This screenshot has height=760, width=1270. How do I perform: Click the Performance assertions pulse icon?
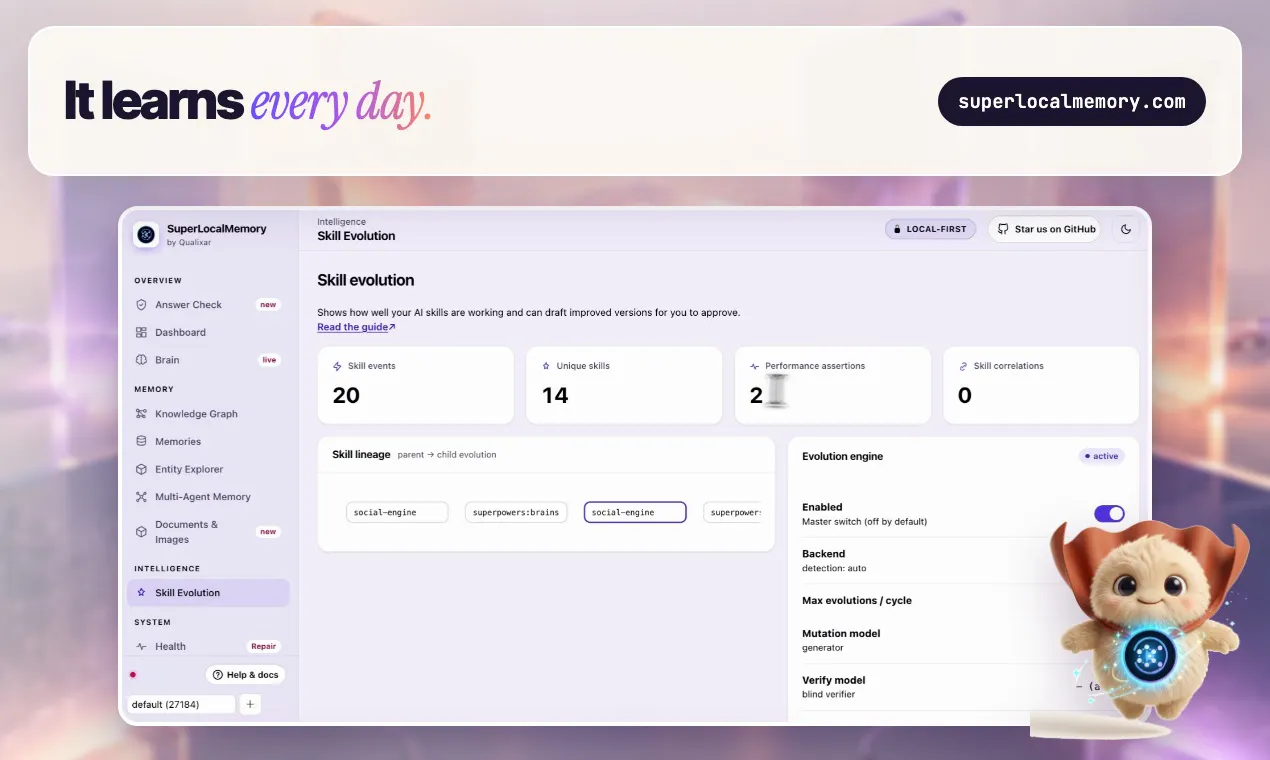[x=755, y=366]
